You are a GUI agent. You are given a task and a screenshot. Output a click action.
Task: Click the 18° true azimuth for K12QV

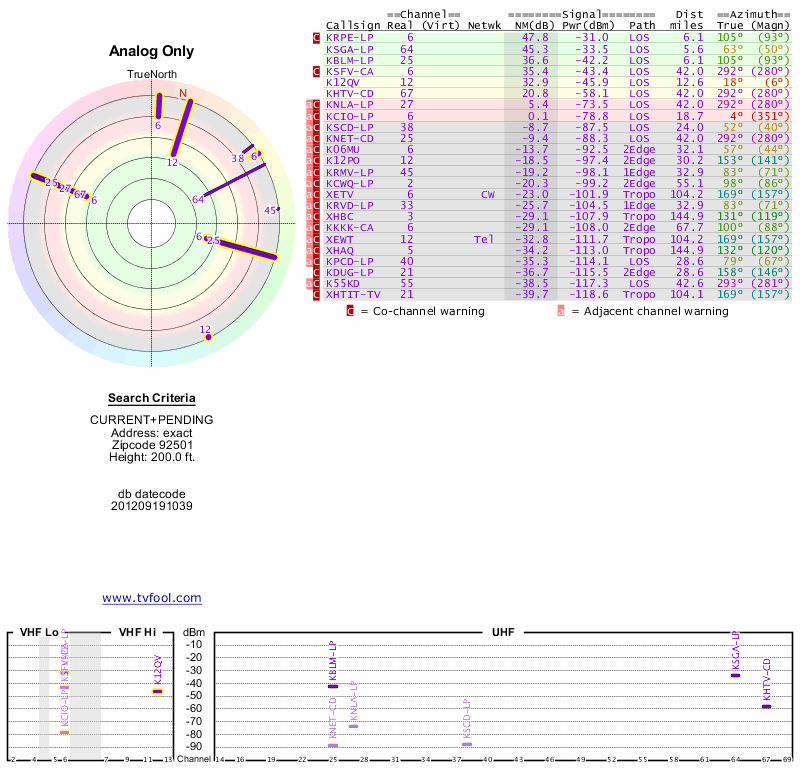[736, 83]
